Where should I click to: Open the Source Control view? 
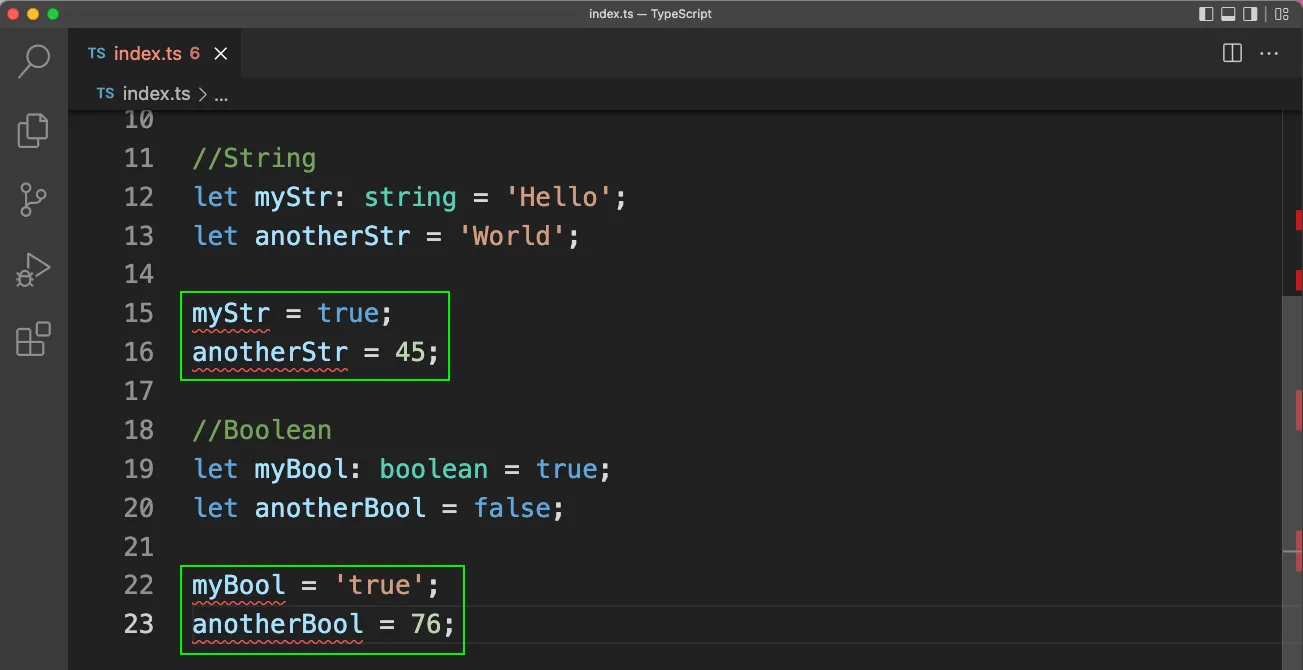coord(34,200)
